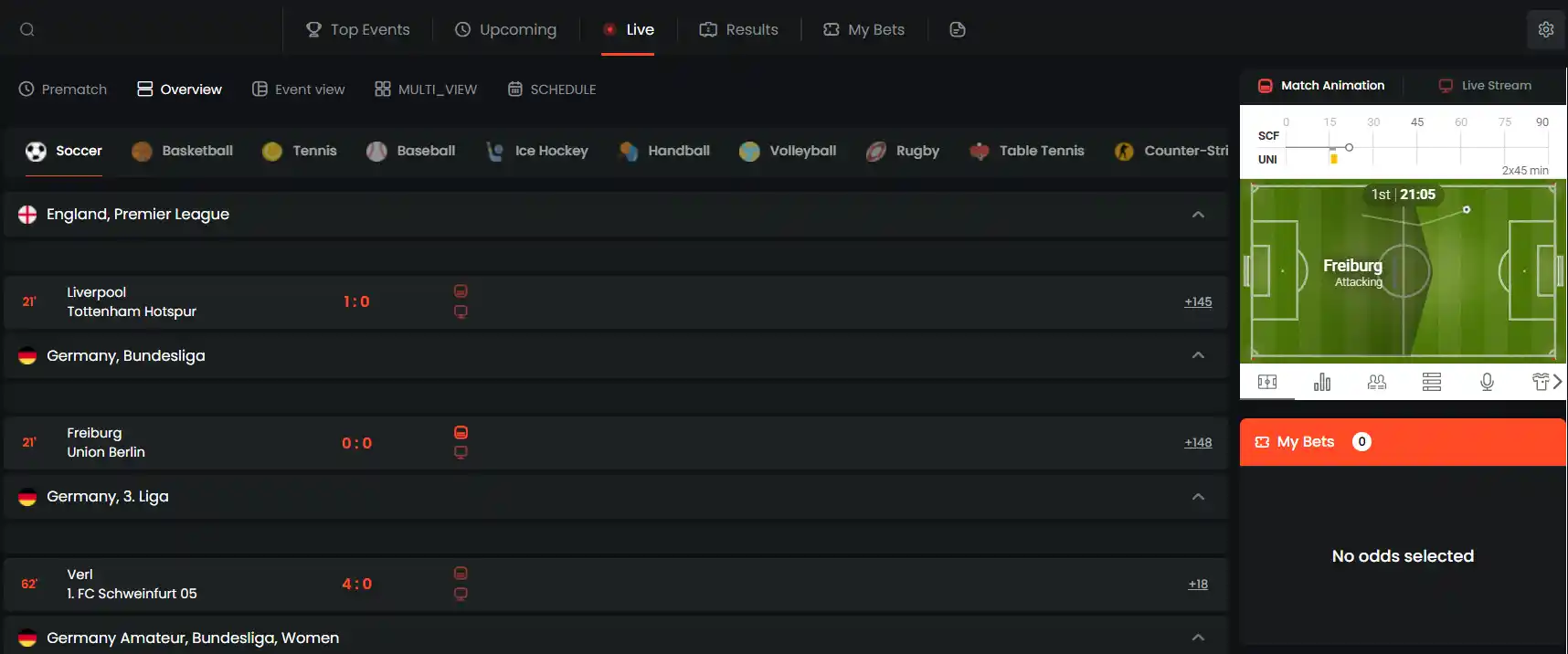
Task: Select the Soccer sport tab
Action: pyautogui.click(x=63, y=151)
